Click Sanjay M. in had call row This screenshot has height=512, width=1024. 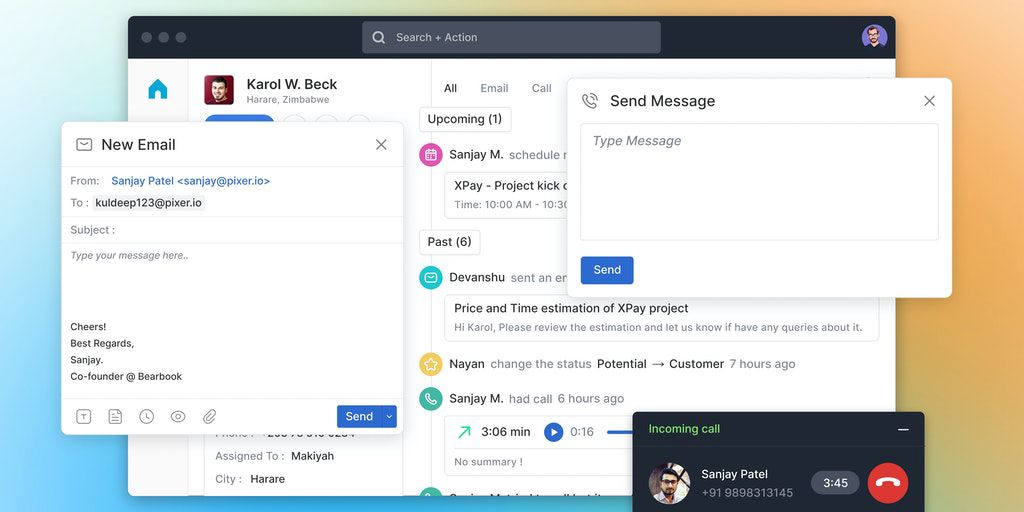coord(476,398)
